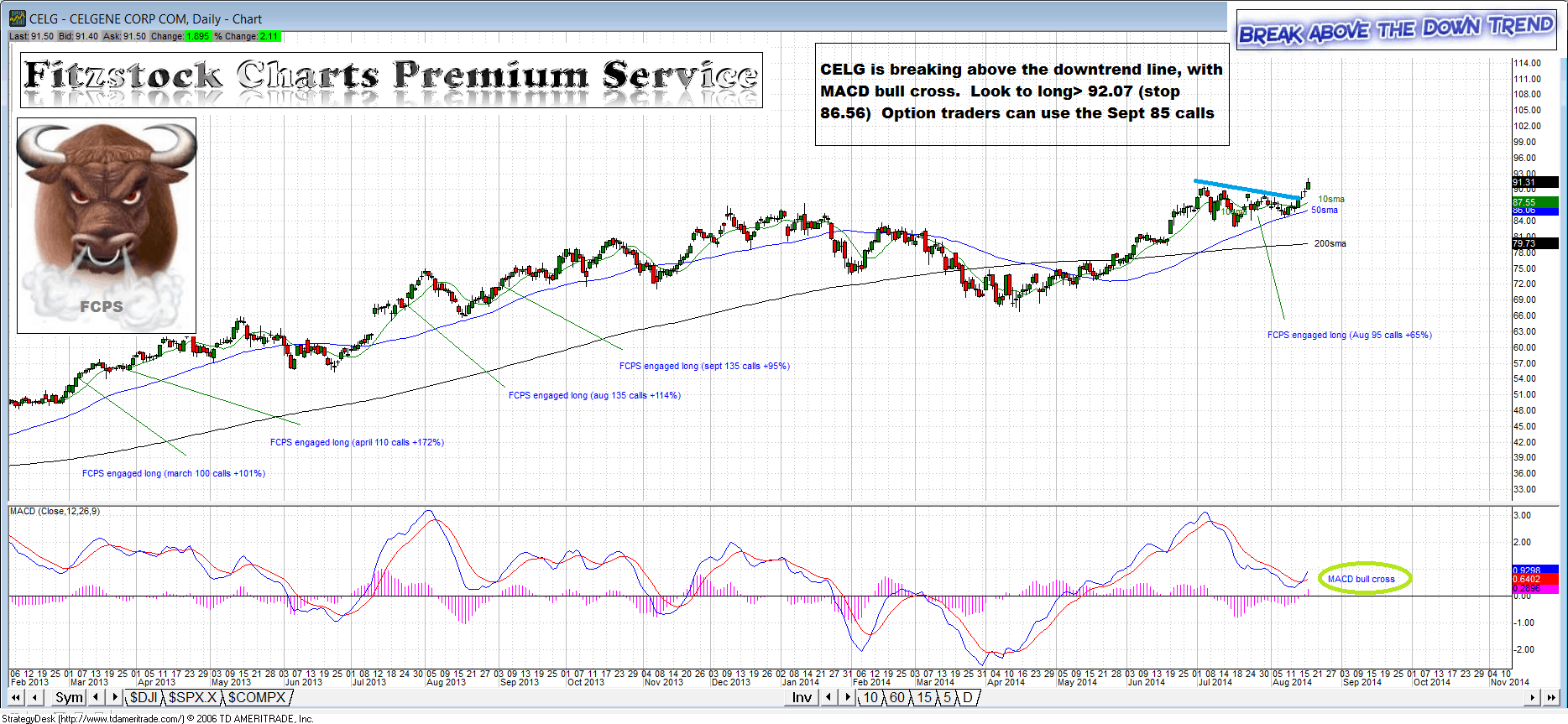Click the left arrow right after Sym
Viewport: 1568px width, 724px height.
[x=97, y=698]
